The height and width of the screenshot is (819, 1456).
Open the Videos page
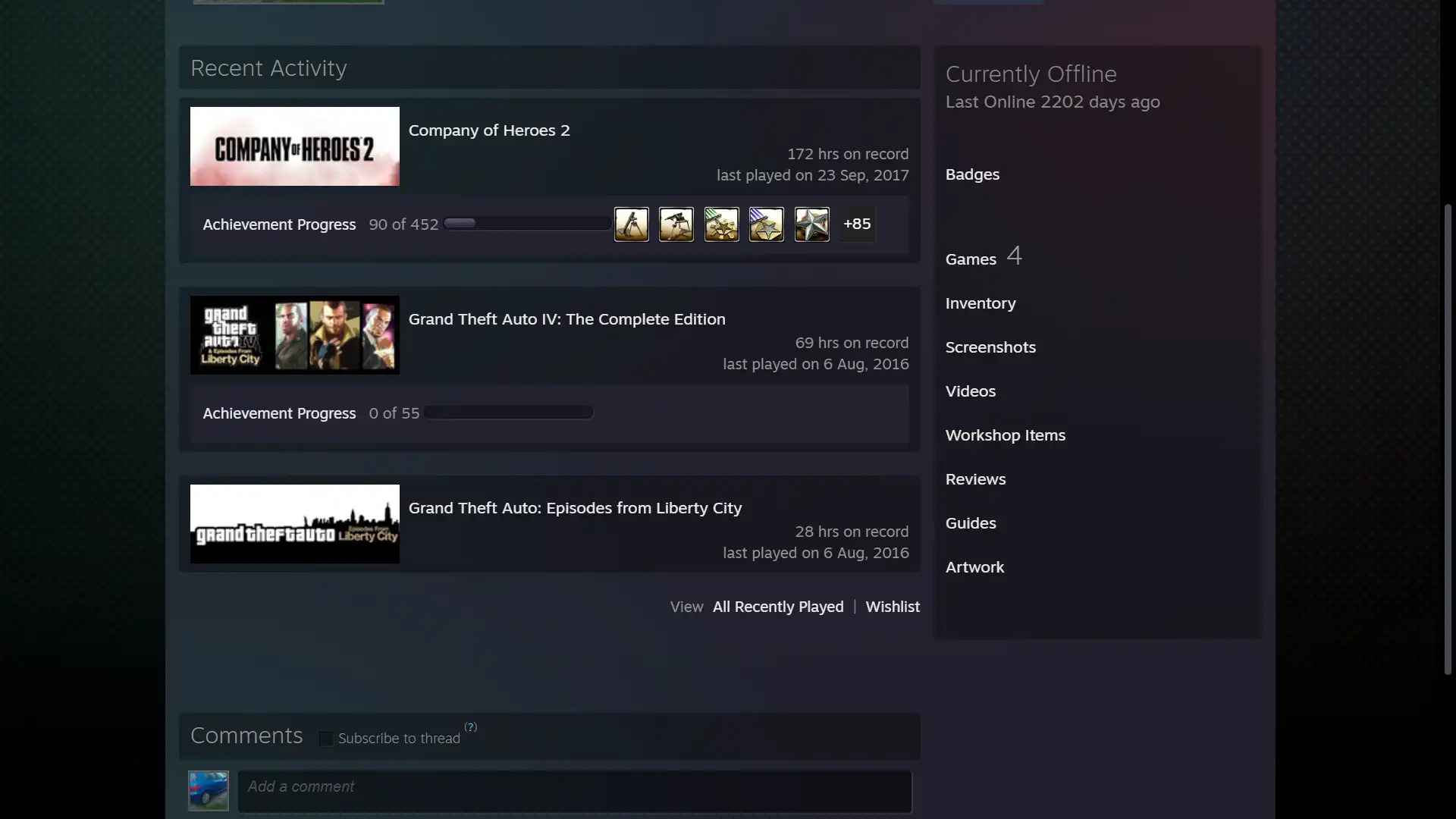tap(971, 391)
